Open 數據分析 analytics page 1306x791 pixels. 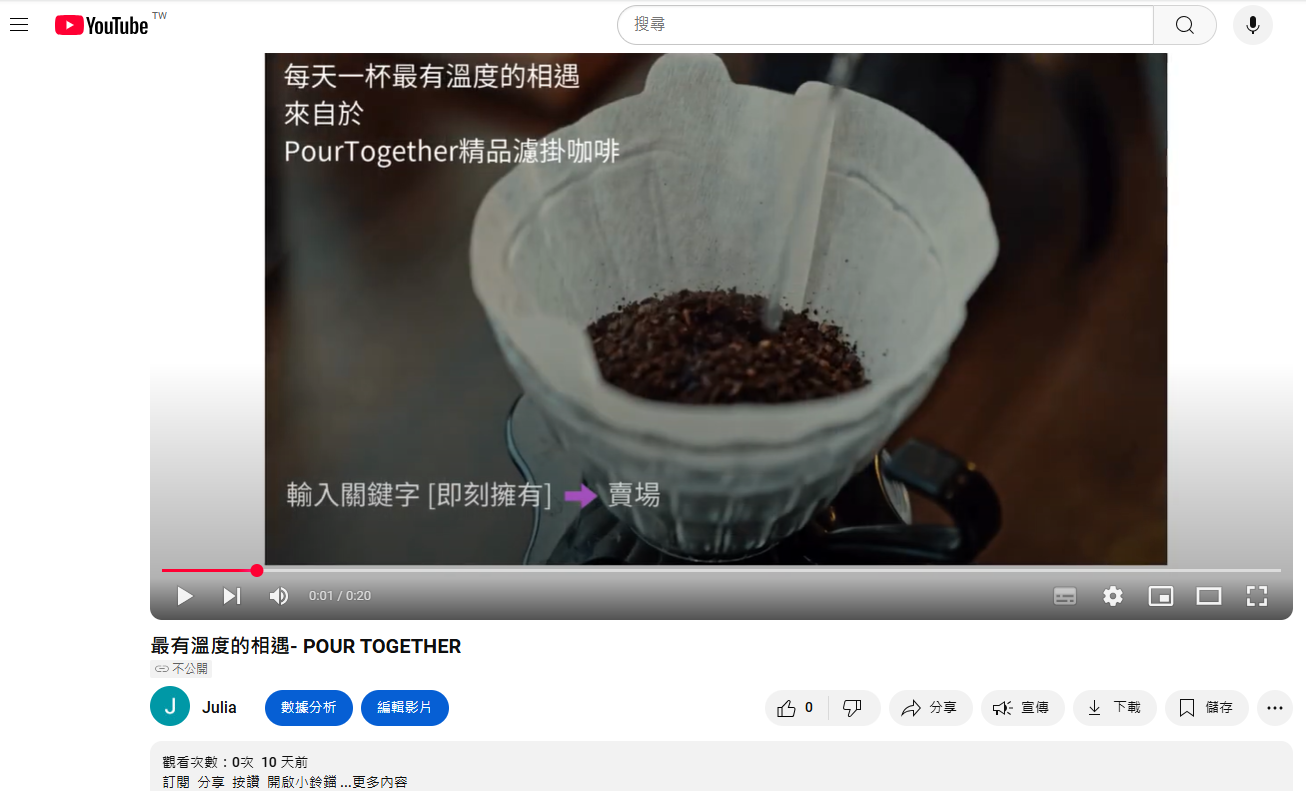pos(309,708)
